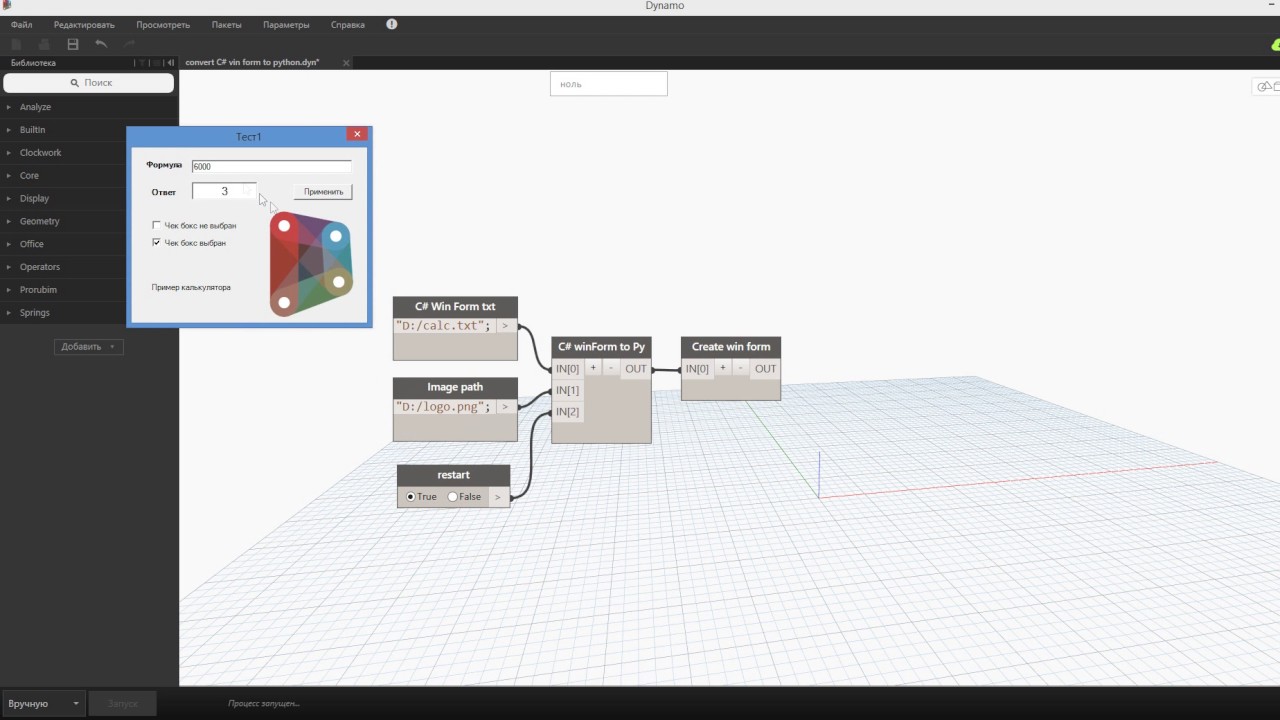Uncheck the 'Чек бокс выбран' checkbox
The image size is (1280, 720).
156,242
